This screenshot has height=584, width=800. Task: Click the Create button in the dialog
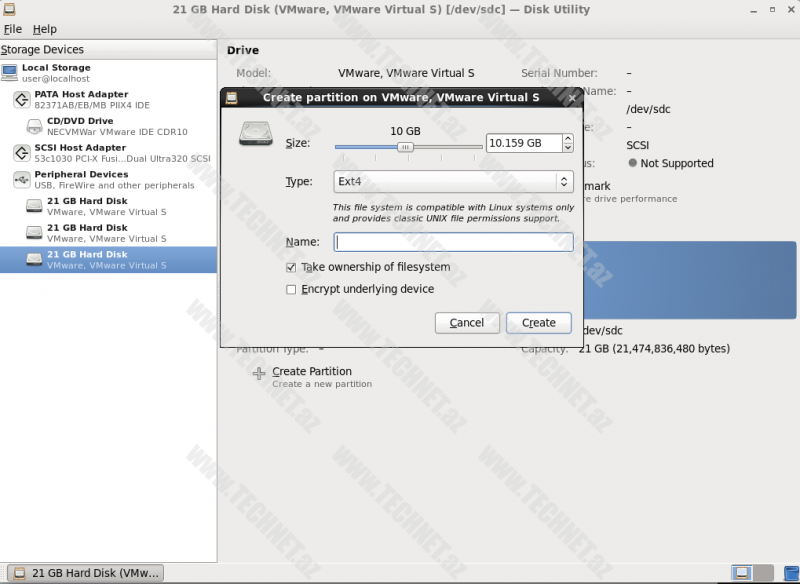click(x=538, y=323)
